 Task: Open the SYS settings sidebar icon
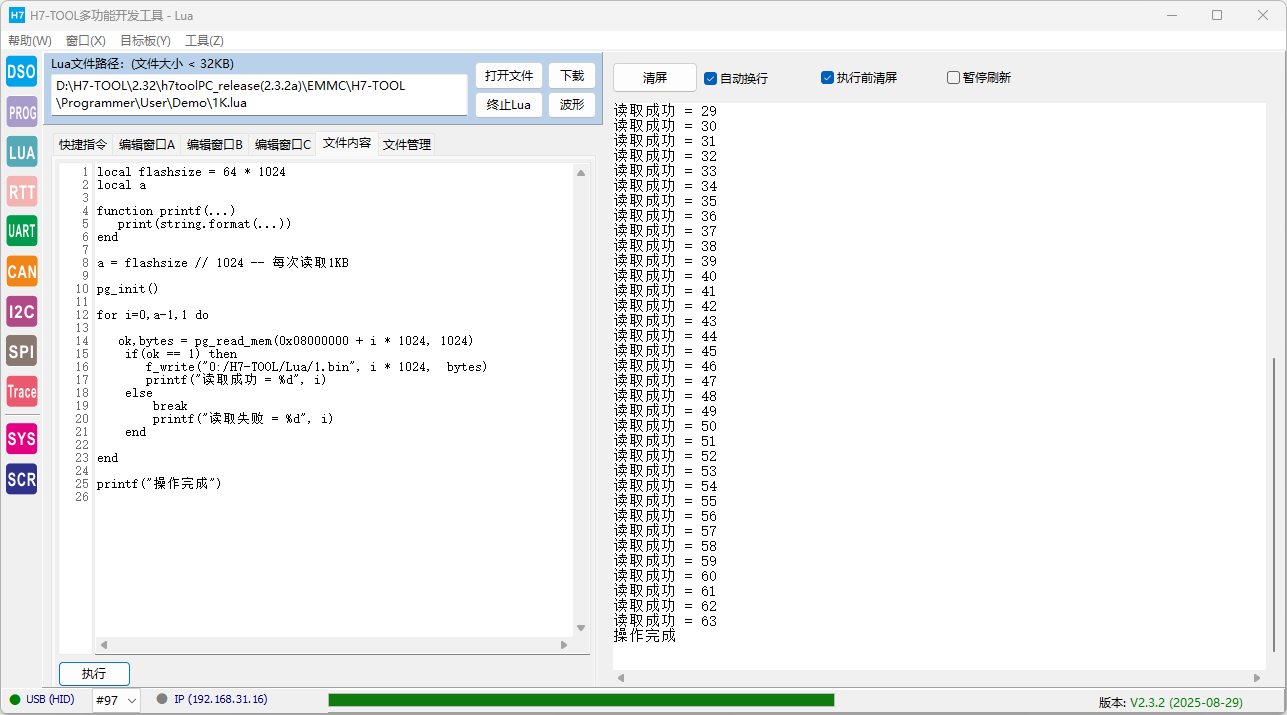(21, 438)
